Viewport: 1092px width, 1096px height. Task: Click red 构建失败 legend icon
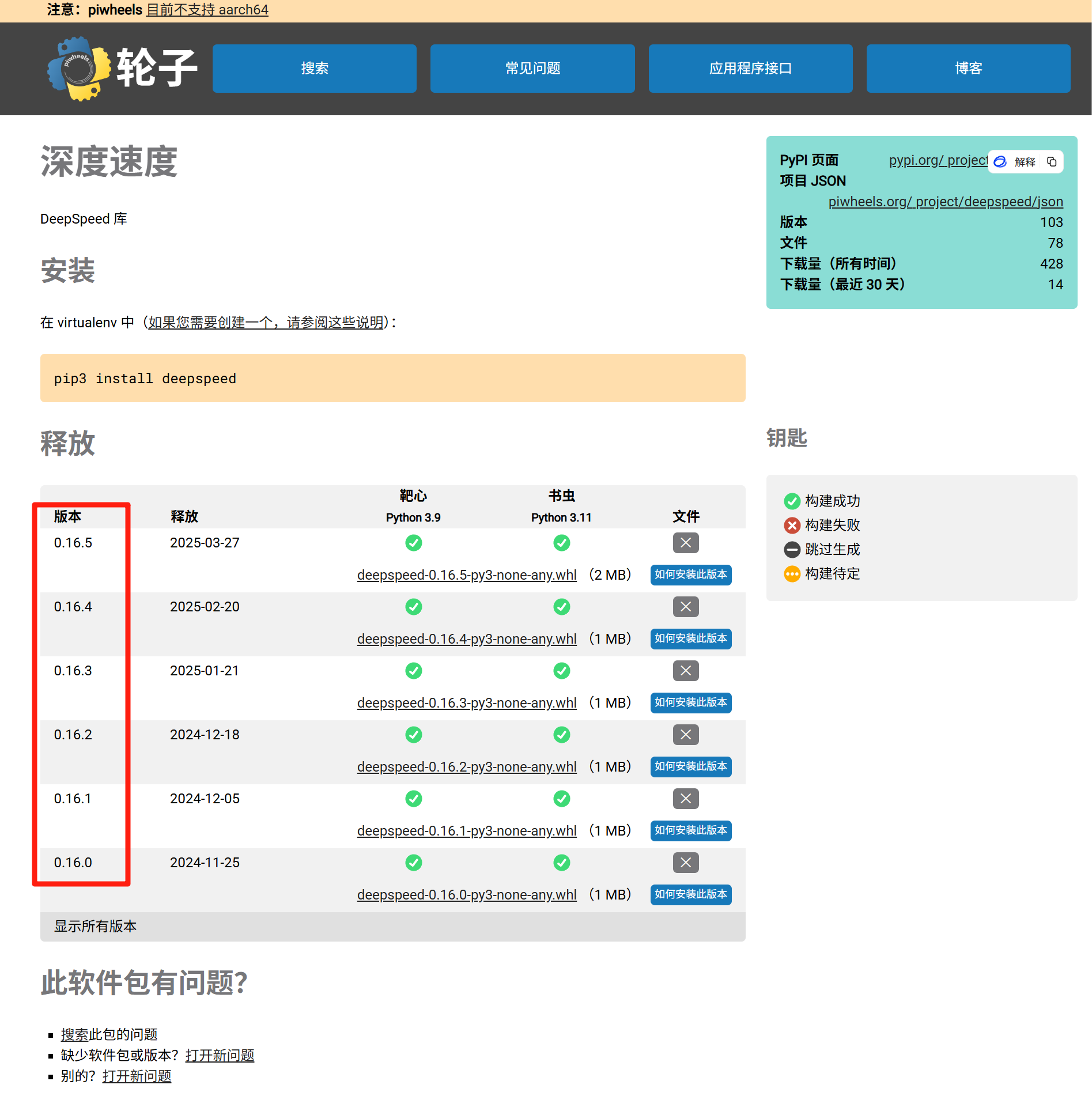(x=792, y=526)
